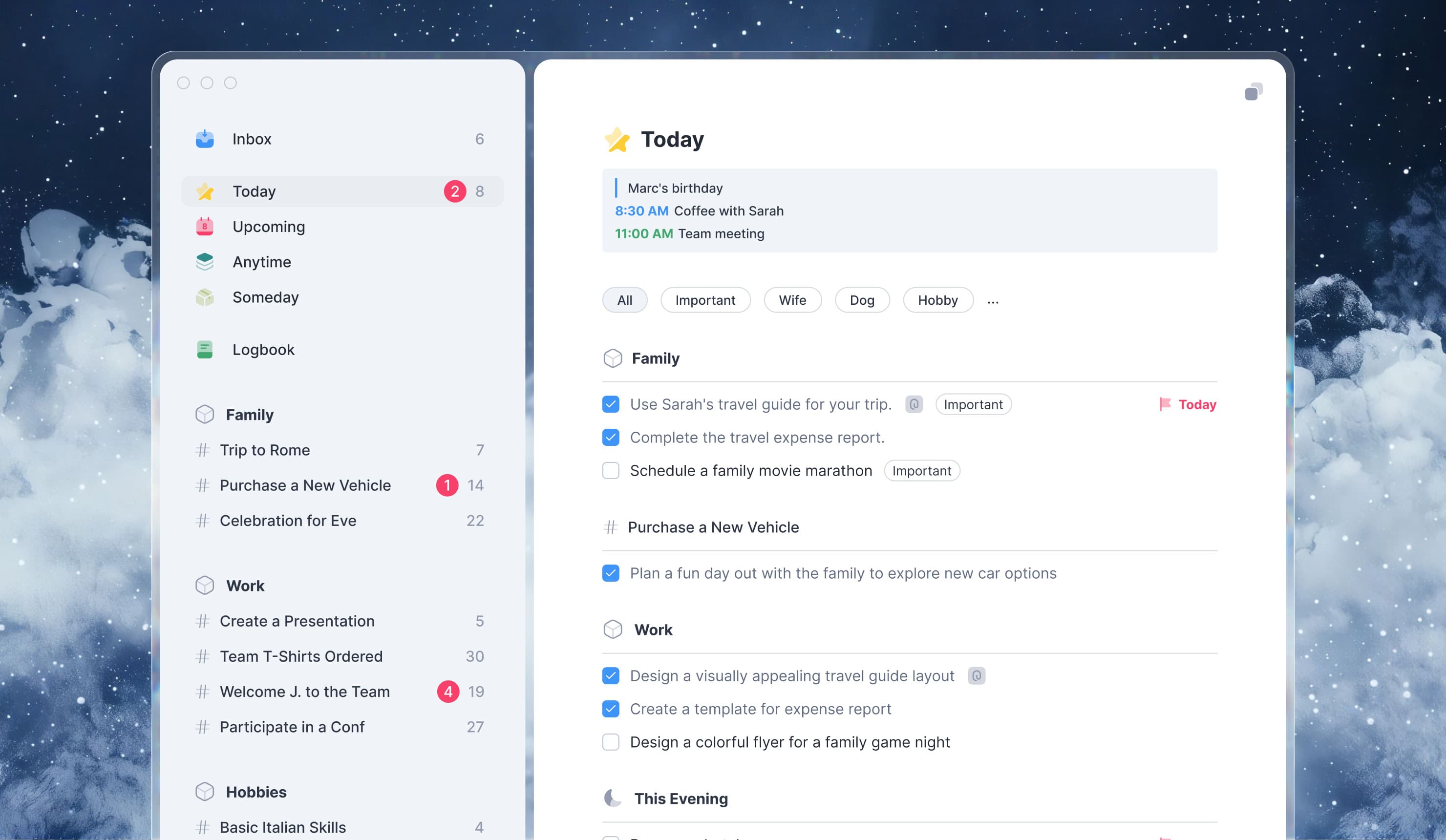This screenshot has height=840, width=1446.
Task: Click the hash icon beside Purchase a New Vehicle heading
Action: pyautogui.click(x=611, y=527)
